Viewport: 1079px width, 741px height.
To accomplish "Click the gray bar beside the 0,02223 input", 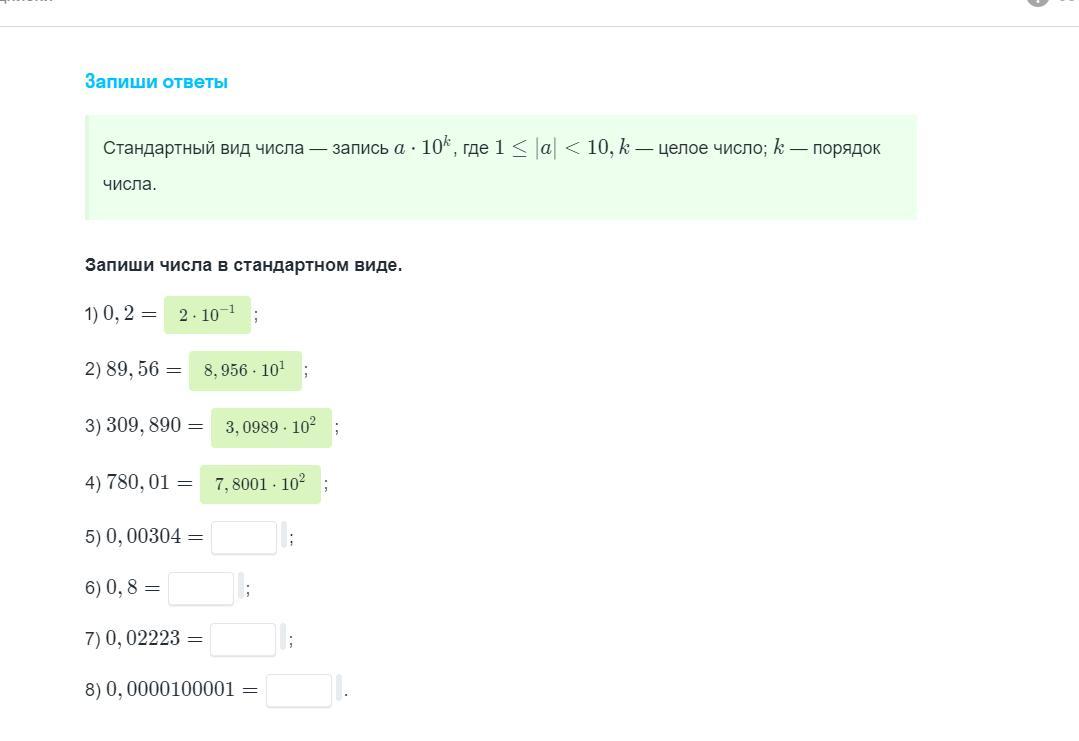I will (x=283, y=637).
